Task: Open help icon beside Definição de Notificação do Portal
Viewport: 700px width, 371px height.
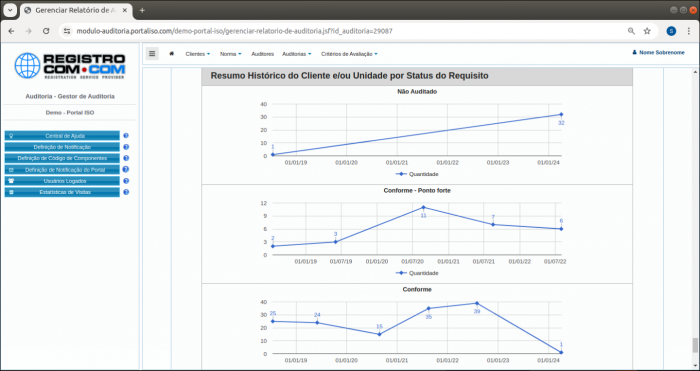Action: coord(126,170)
